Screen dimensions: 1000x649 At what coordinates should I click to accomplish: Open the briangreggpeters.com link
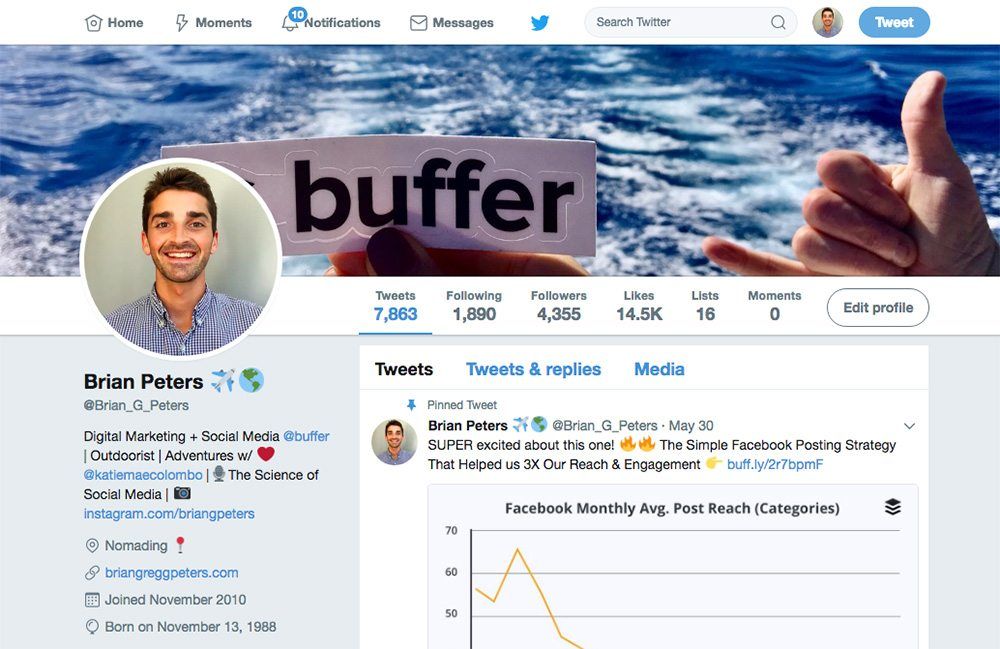(x=172, y=572)
